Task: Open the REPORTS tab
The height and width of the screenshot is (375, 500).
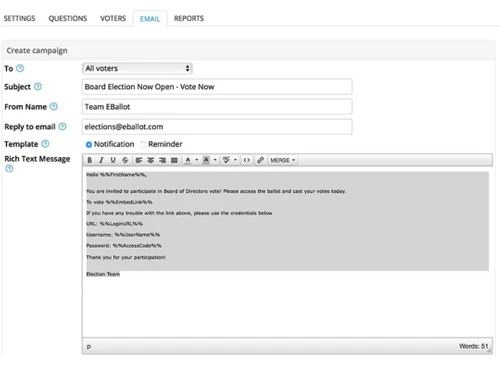Action: coord(189,18)
